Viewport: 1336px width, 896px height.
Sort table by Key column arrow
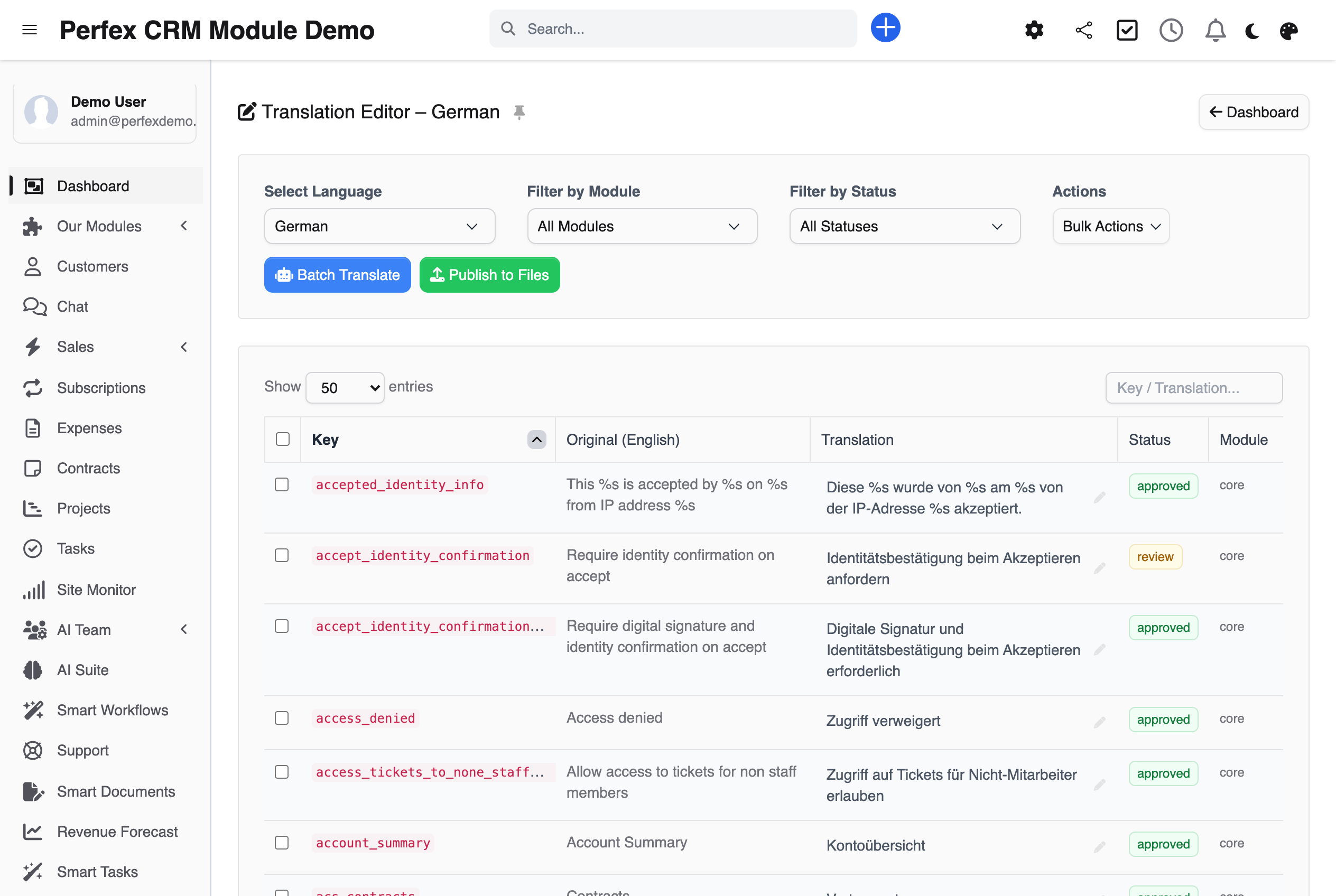point(536,440)
